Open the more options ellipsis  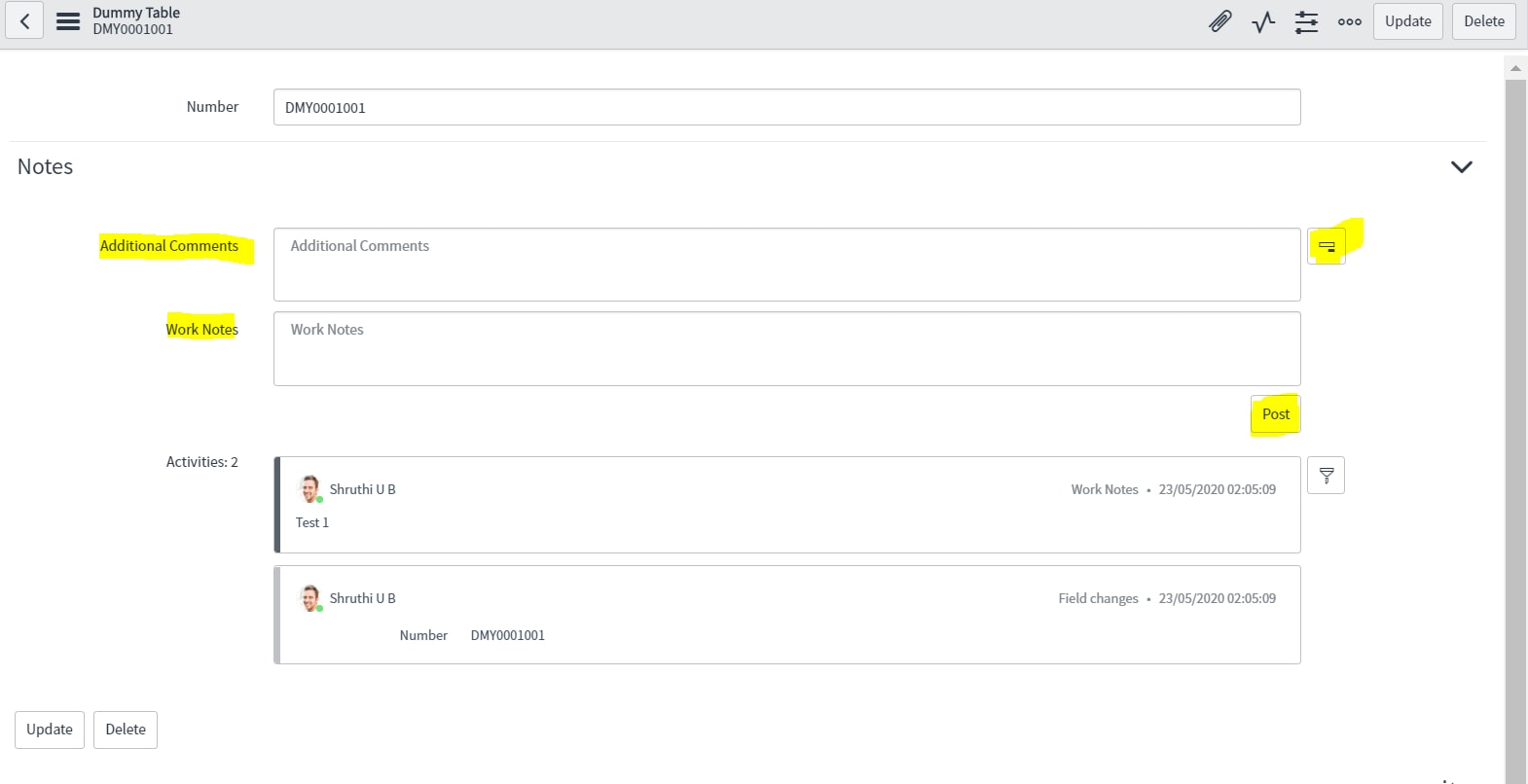[x=1349, y=21]
